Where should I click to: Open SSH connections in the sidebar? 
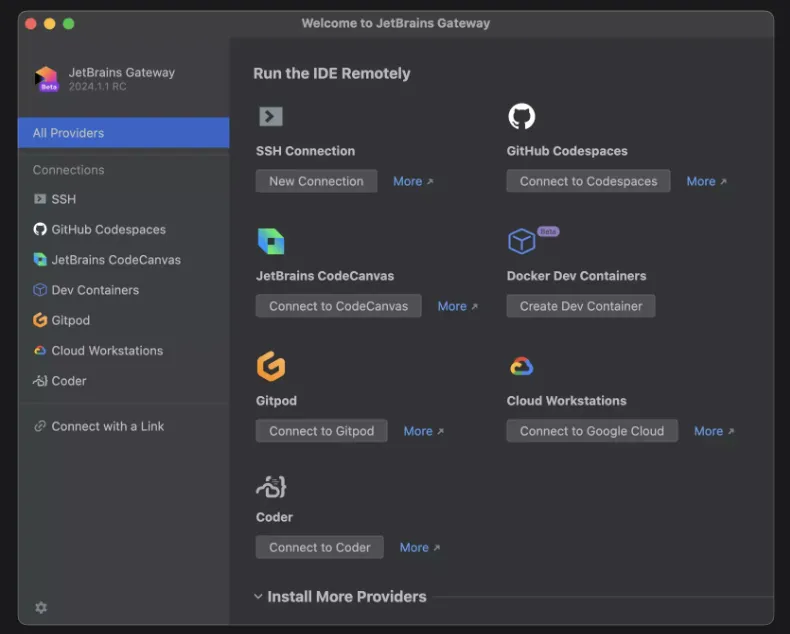(x=123, y=199)
